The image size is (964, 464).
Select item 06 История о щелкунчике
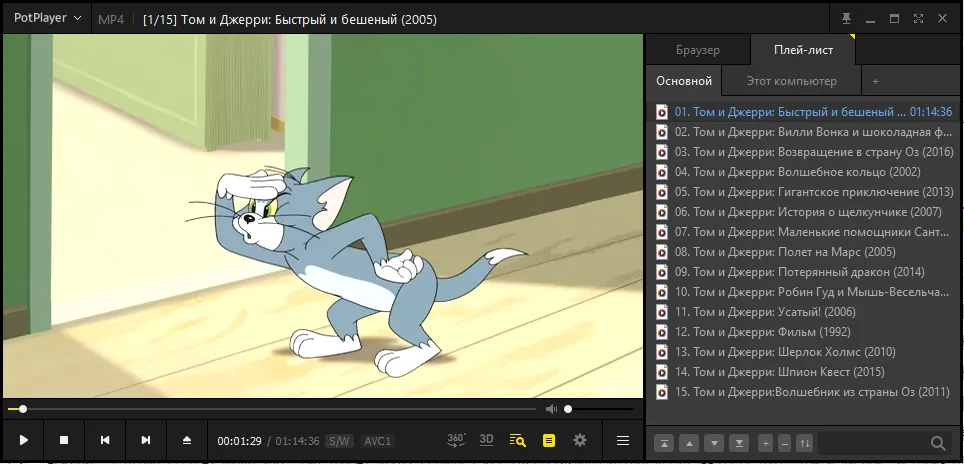tap(803, 211)
